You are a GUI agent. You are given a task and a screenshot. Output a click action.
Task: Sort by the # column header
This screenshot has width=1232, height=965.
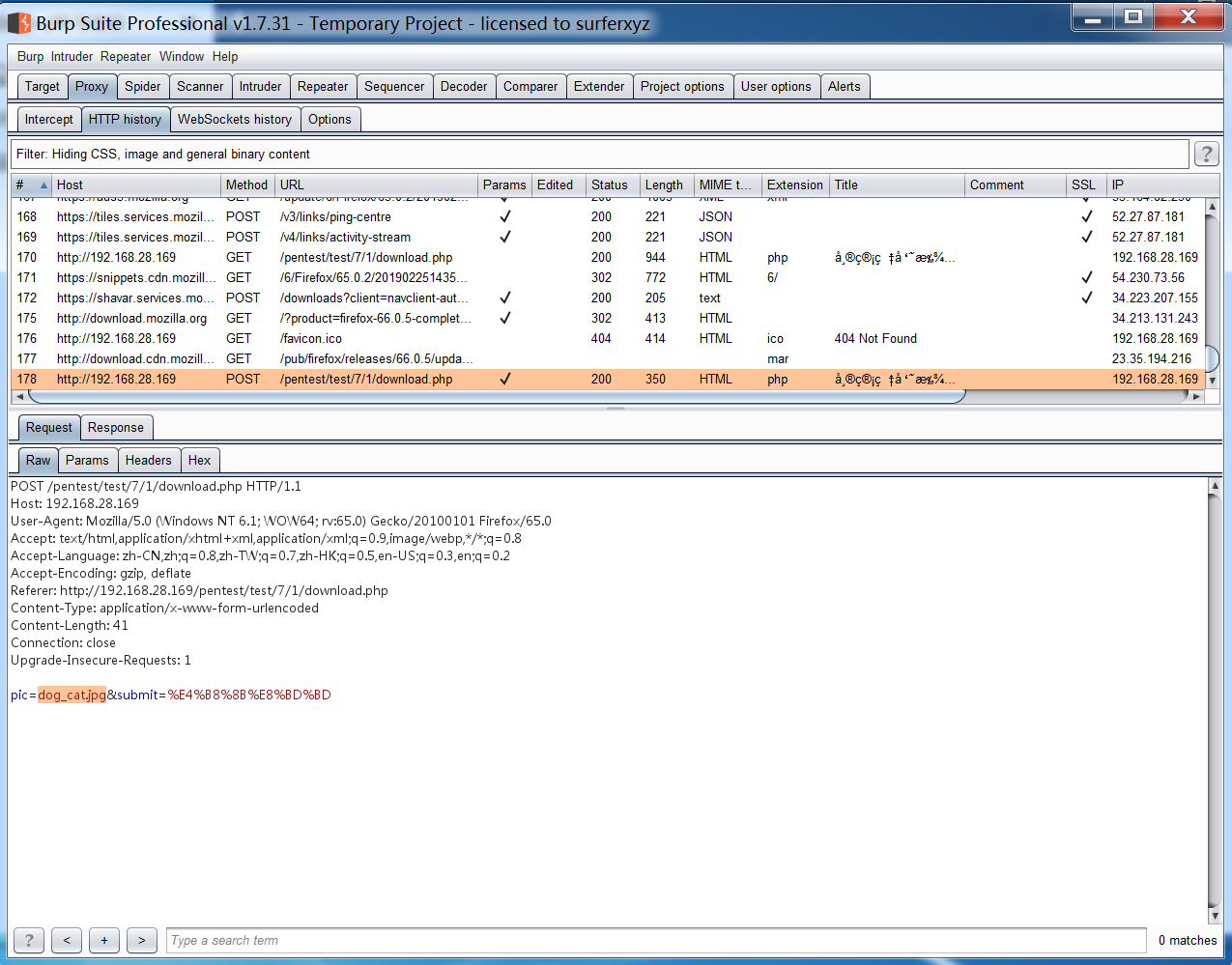[x=31, y=184]
